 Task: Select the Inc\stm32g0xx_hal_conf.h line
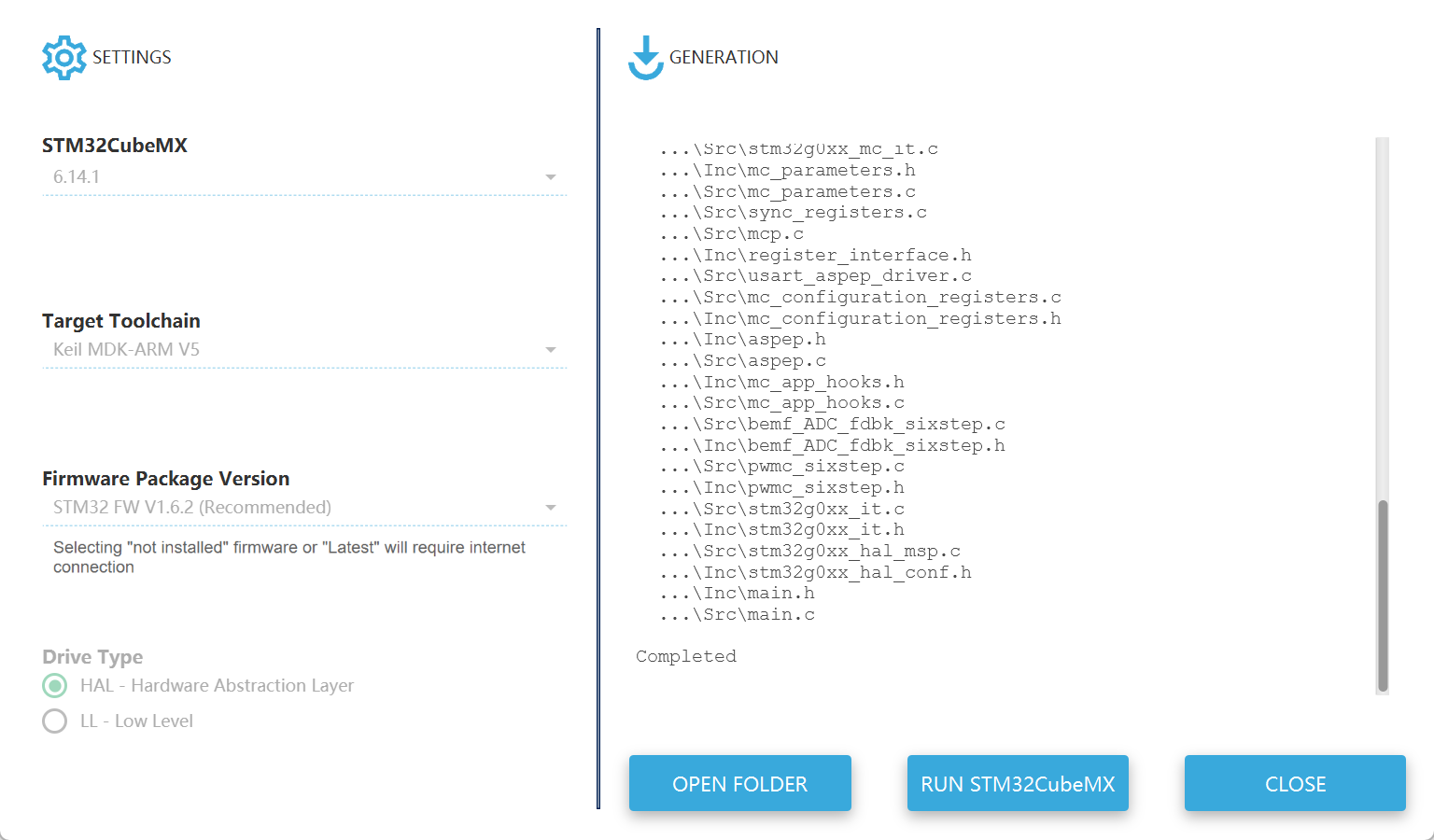[x=815, y=573]
